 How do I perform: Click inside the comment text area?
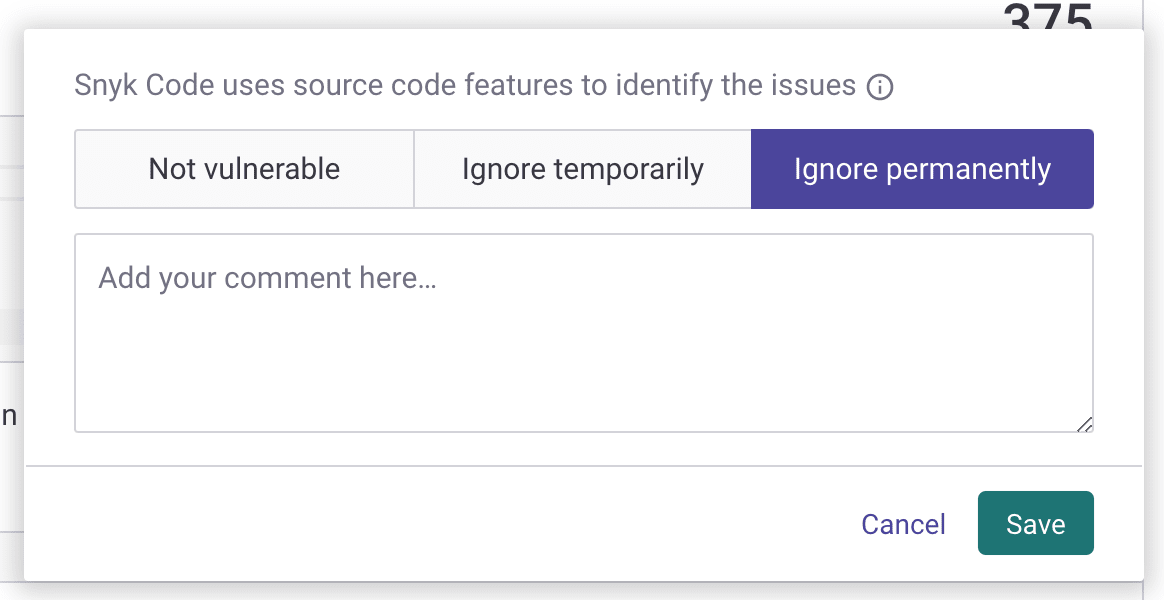(x=583, y=333)
